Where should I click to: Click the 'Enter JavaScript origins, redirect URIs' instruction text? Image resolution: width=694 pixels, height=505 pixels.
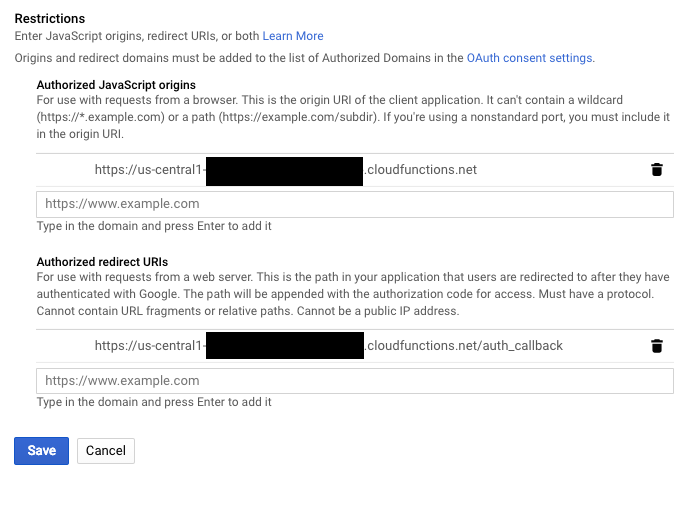pos(137,36)
